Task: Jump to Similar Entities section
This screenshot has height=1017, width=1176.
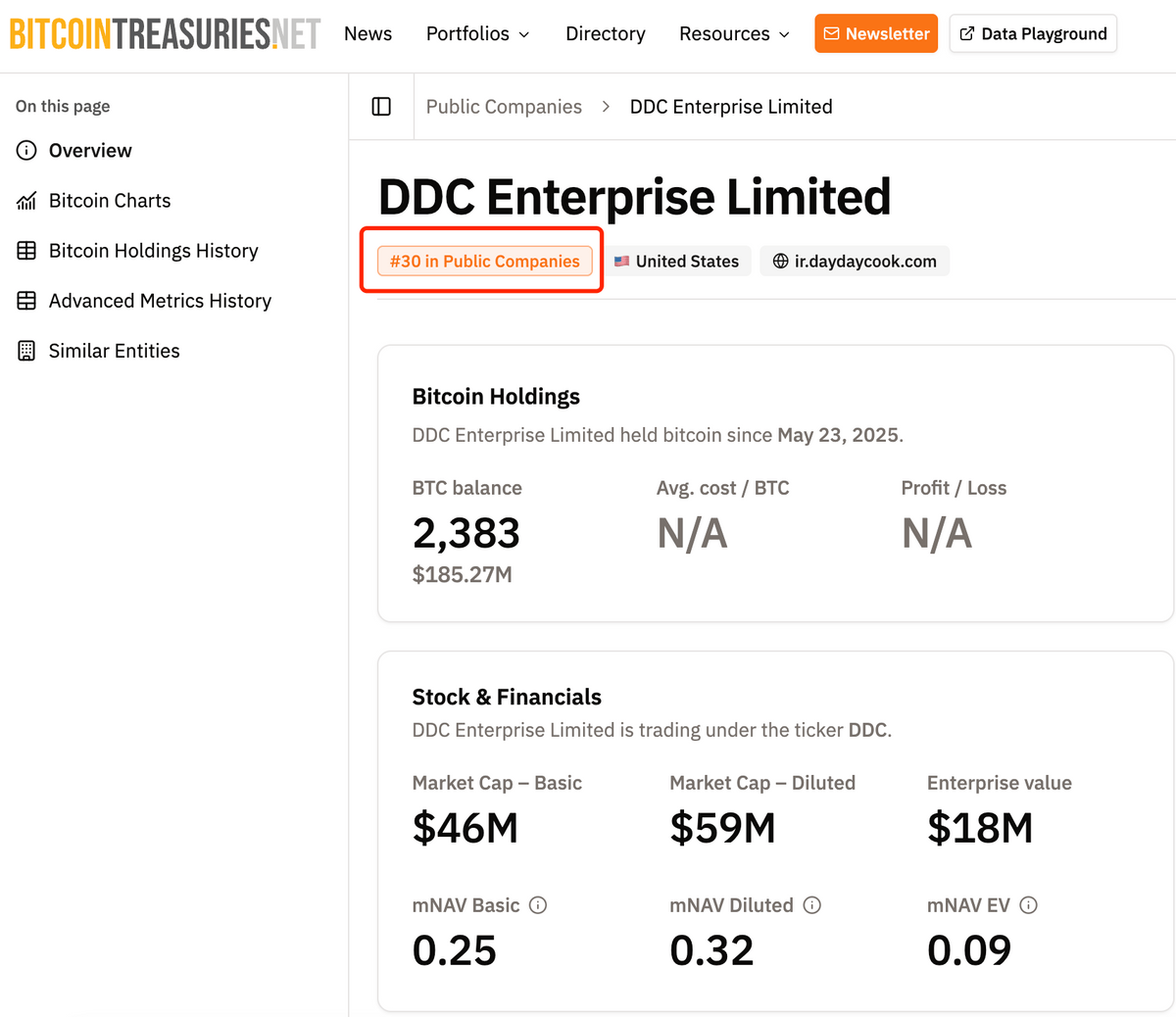Action: pos(98,350)
